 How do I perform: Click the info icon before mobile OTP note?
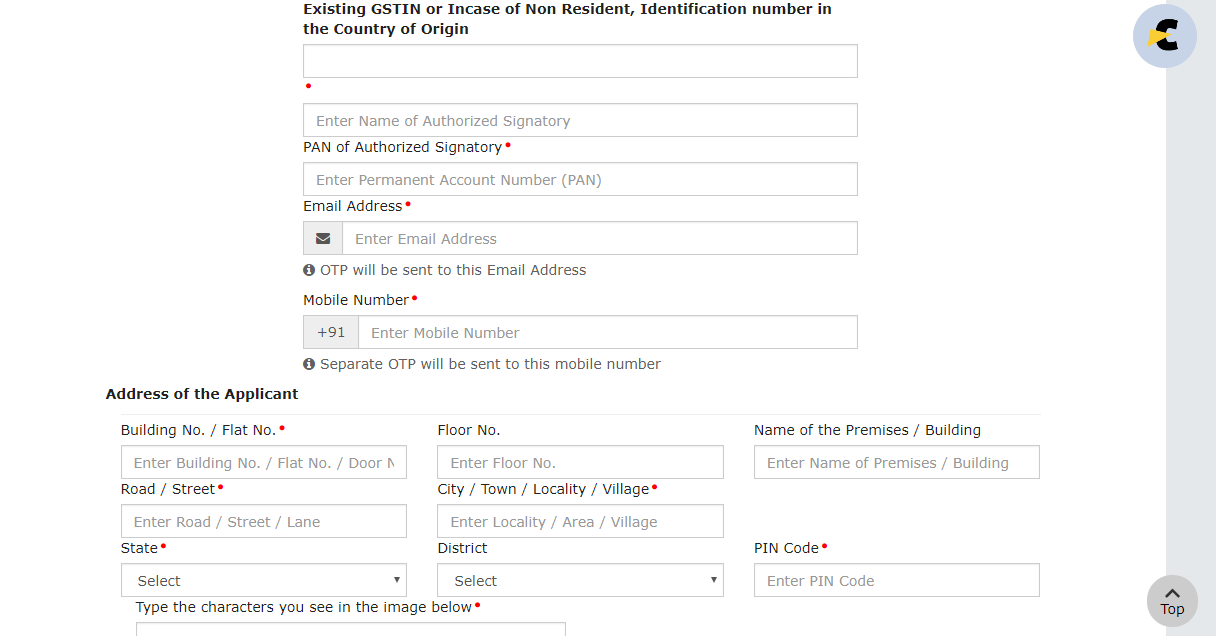click(309, 364)
